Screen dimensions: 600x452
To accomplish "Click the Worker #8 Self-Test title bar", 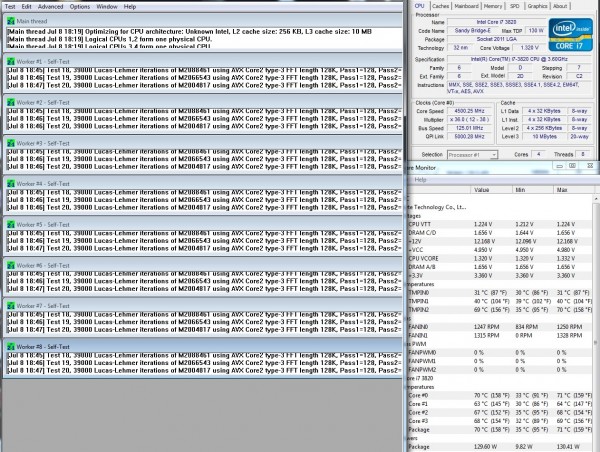I will [x=203, y=347].
